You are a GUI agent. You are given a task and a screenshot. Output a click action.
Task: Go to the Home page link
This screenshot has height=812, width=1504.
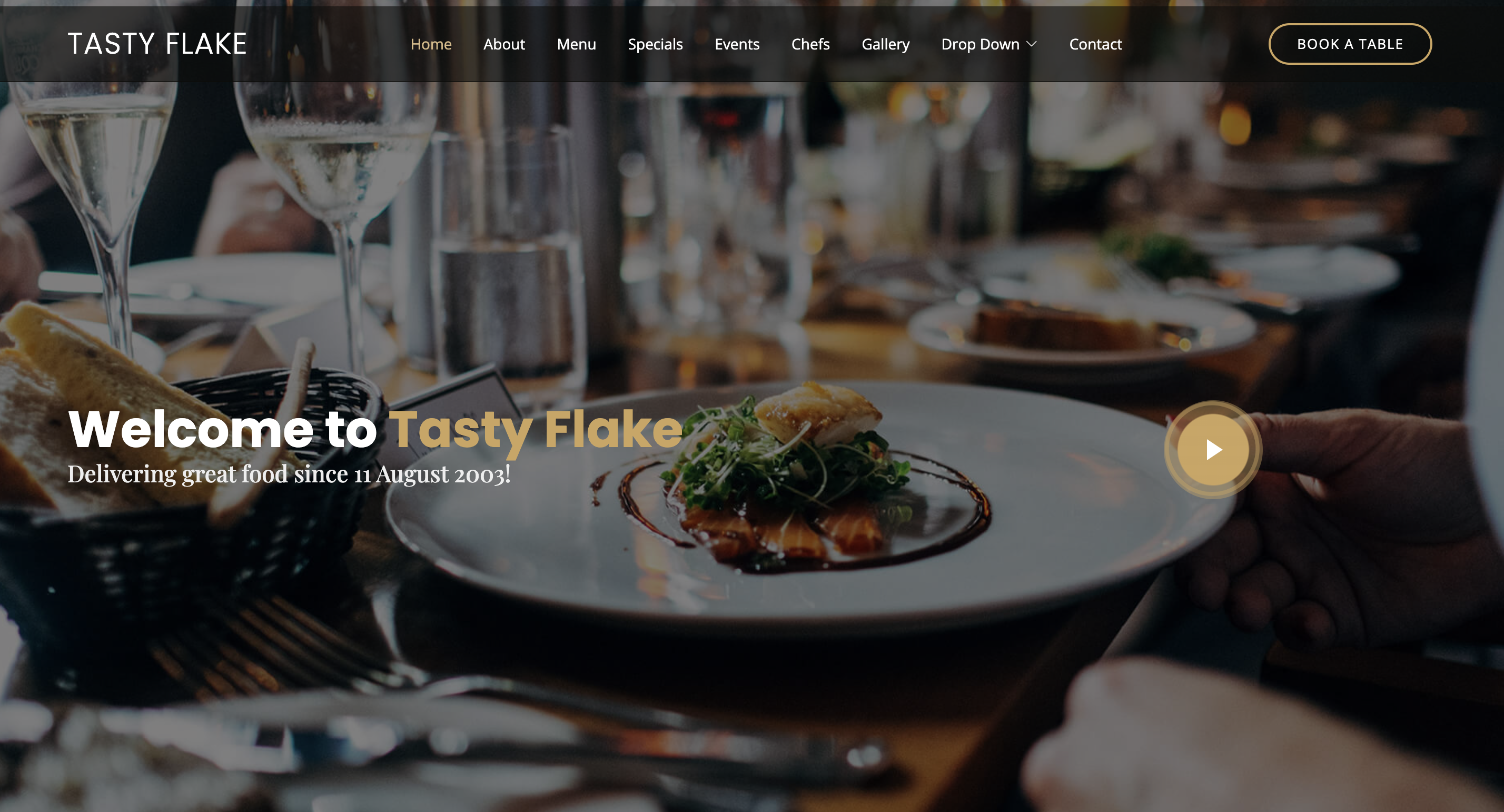[x=431, y=44]
